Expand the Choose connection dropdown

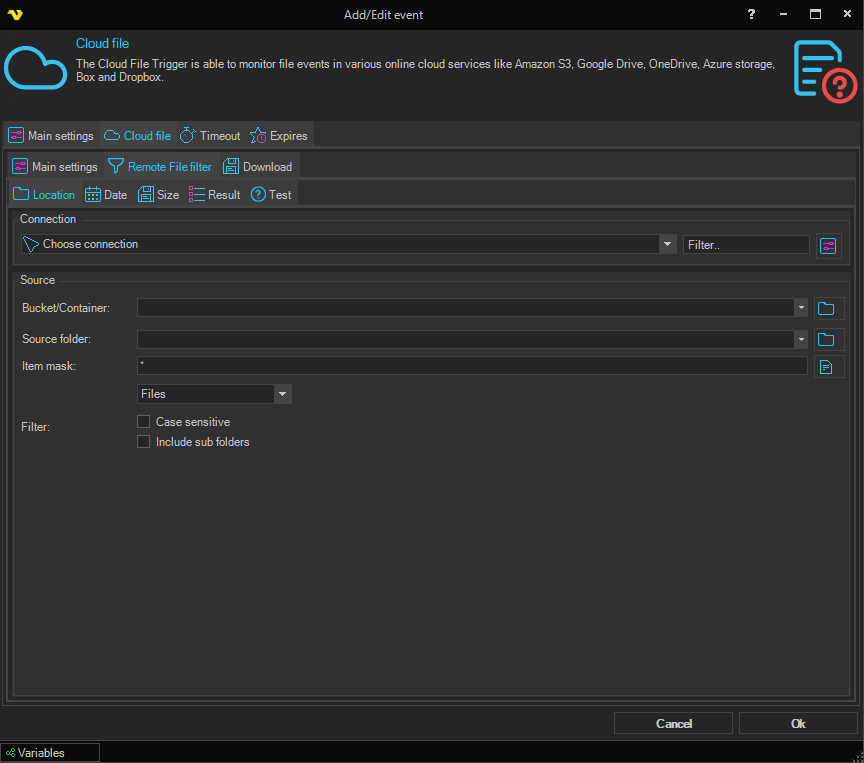click(x=667, y=244)
